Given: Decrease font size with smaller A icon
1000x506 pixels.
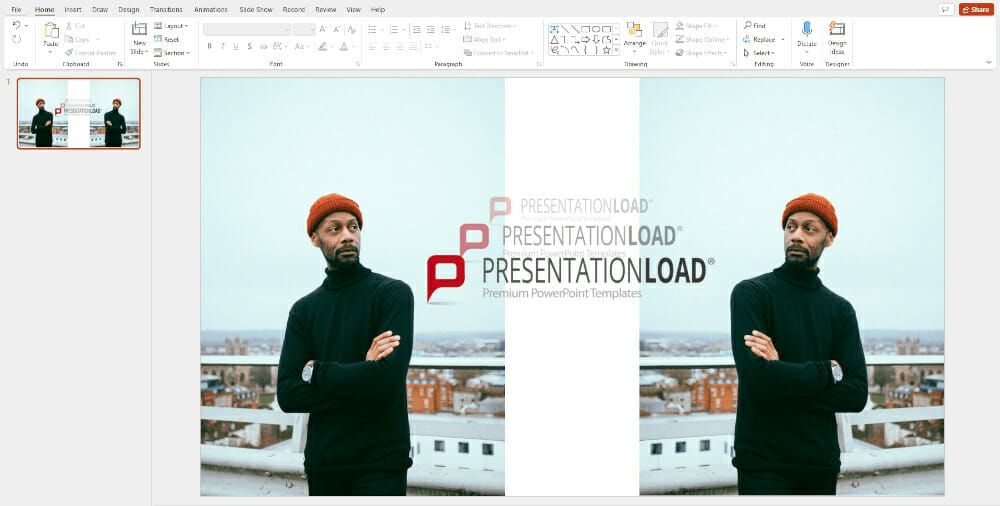Looking at the screenshot, I should point(336,29).
